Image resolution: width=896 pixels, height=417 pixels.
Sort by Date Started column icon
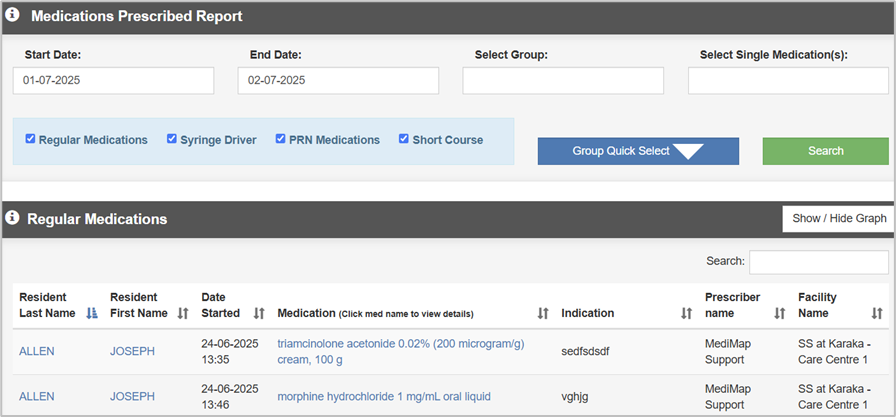pos(259,313)
